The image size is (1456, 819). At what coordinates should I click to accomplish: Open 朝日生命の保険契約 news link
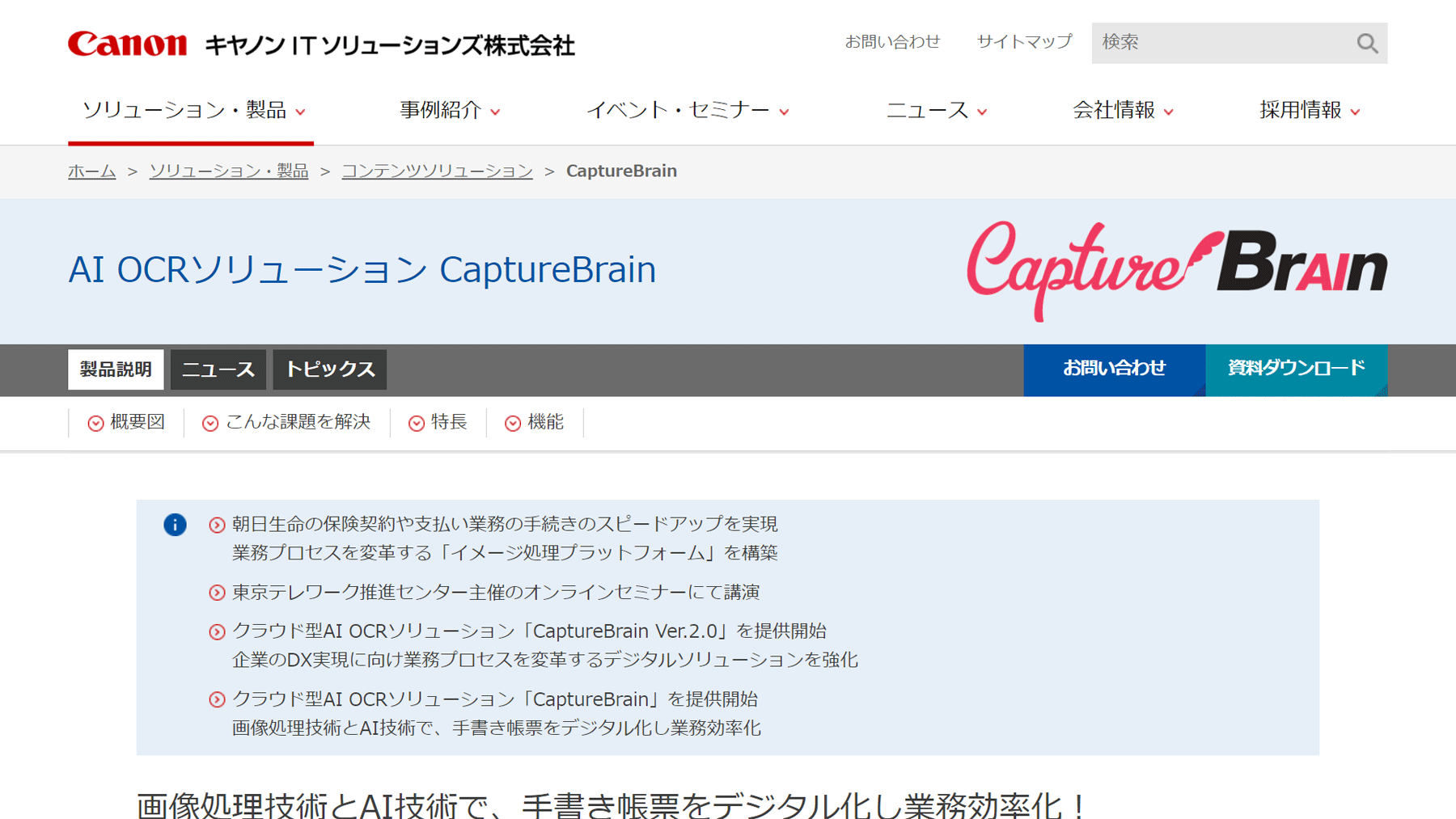[505, 538]
